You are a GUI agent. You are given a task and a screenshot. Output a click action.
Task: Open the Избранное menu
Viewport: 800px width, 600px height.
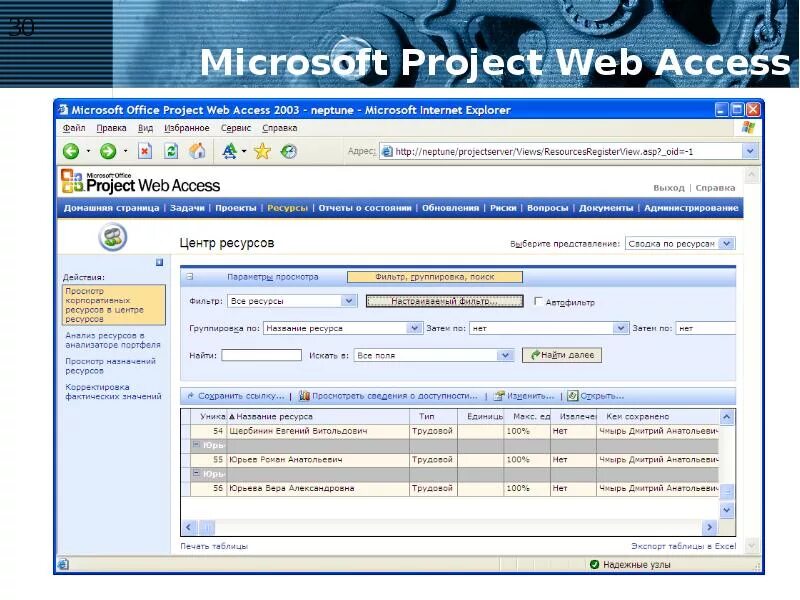(187, 128)
